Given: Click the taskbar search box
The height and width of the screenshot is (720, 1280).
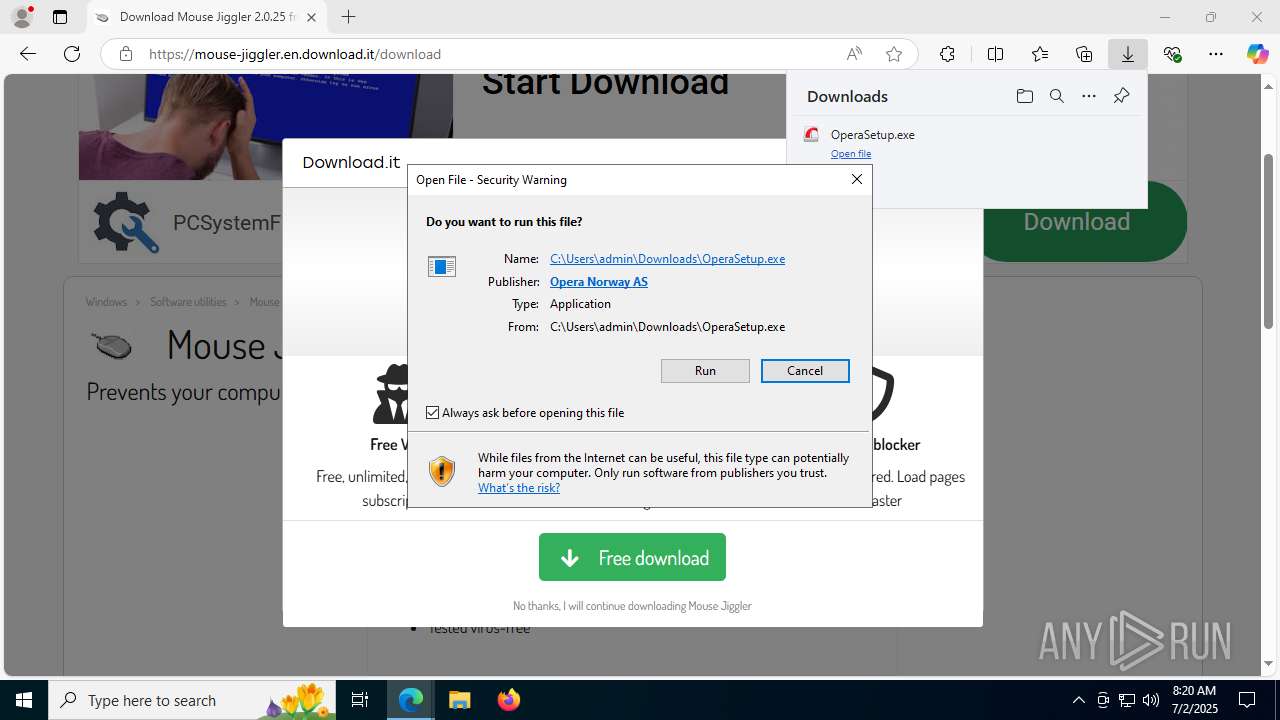Looking at the screenshot, I should 193,700.
